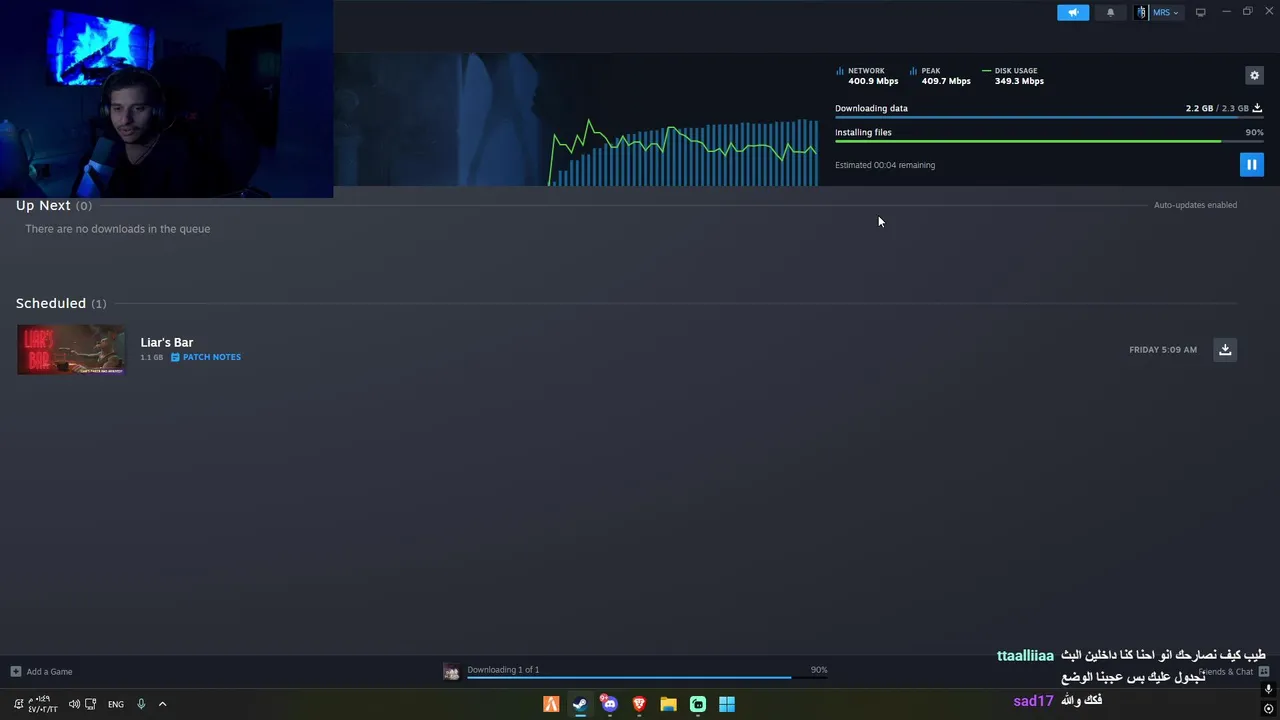Click the 90% Installing files percentage
This screenshot has height=720, width=1280.
[1254, 132]
